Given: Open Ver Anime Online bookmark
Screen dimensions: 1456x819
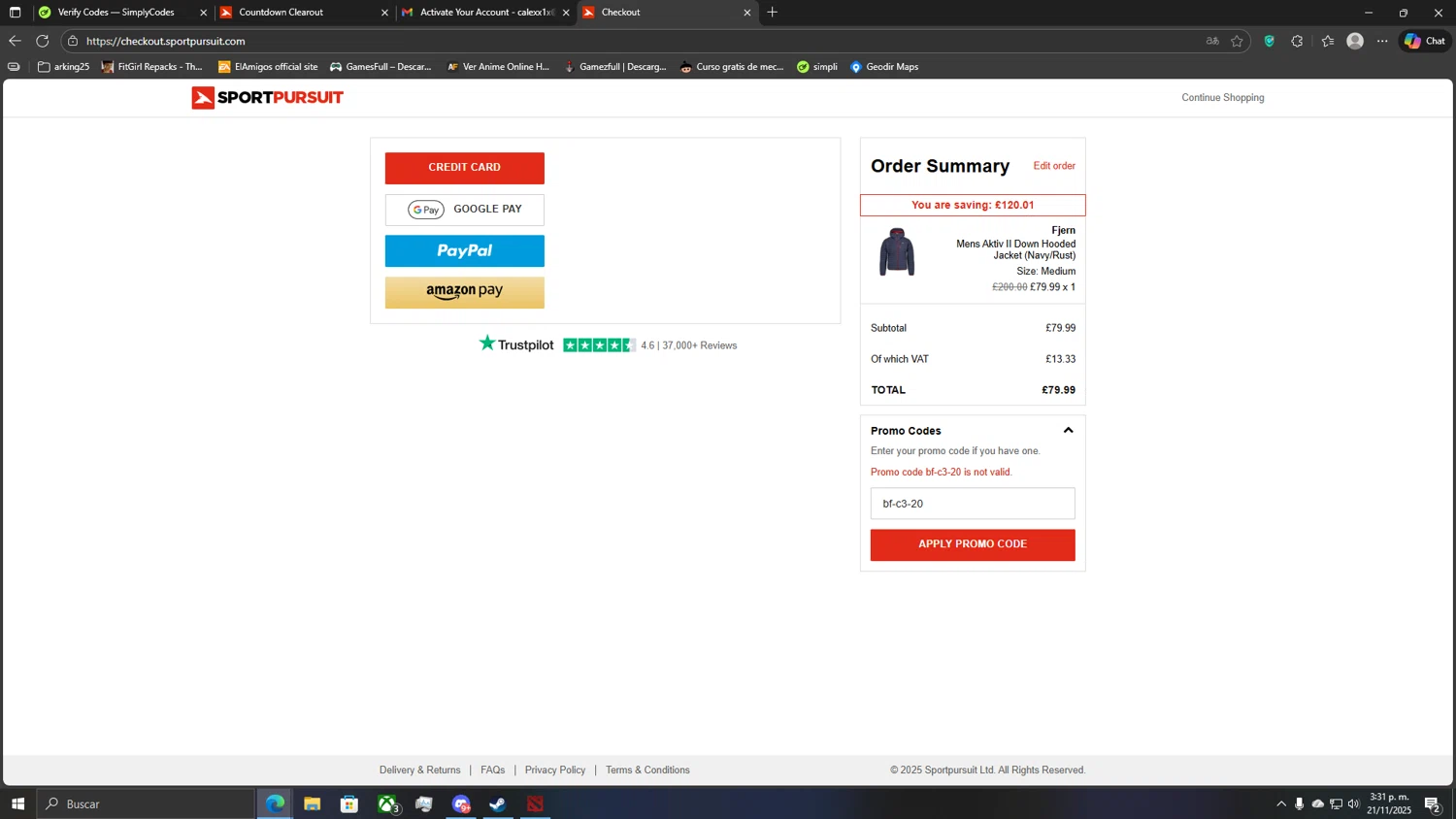Looking at the screenshot, I should (498, 67).
